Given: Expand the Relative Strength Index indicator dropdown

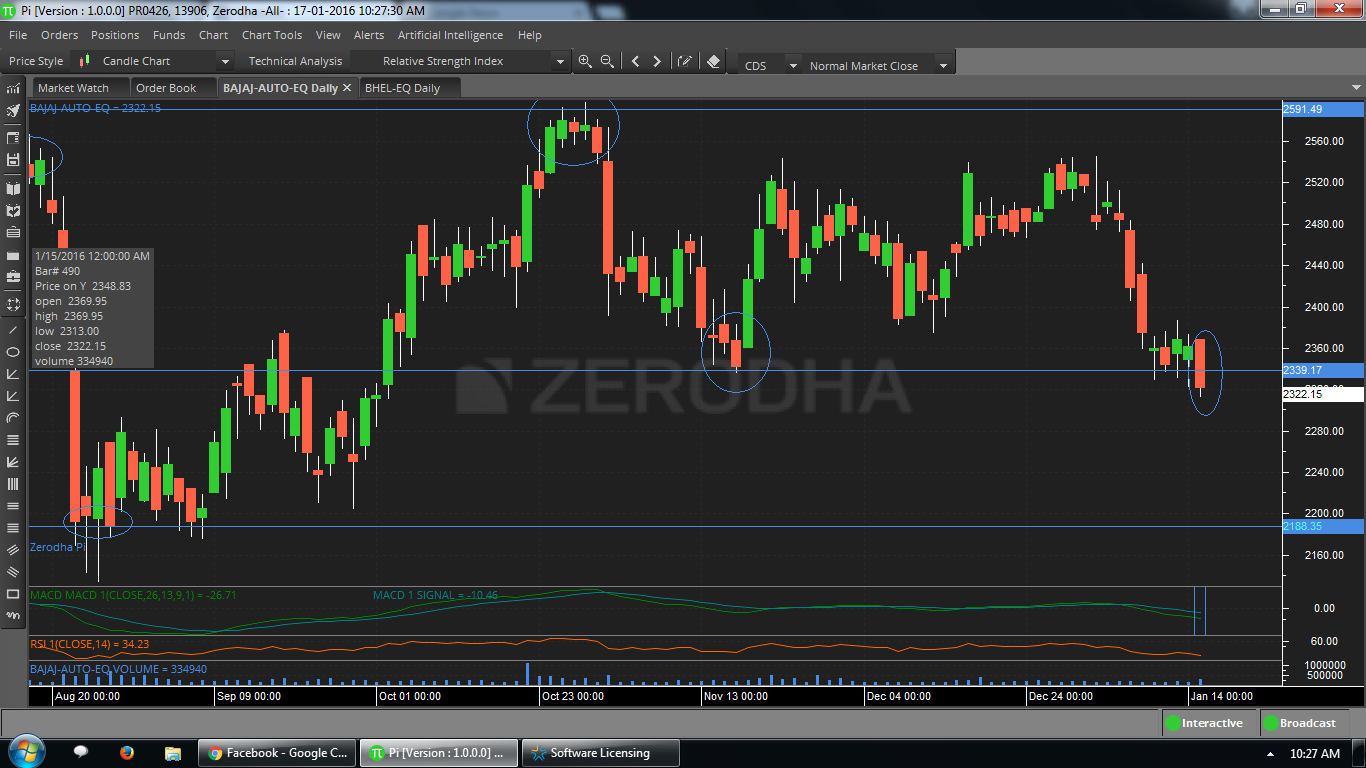Looking at the screenshot, I should 560,62.
